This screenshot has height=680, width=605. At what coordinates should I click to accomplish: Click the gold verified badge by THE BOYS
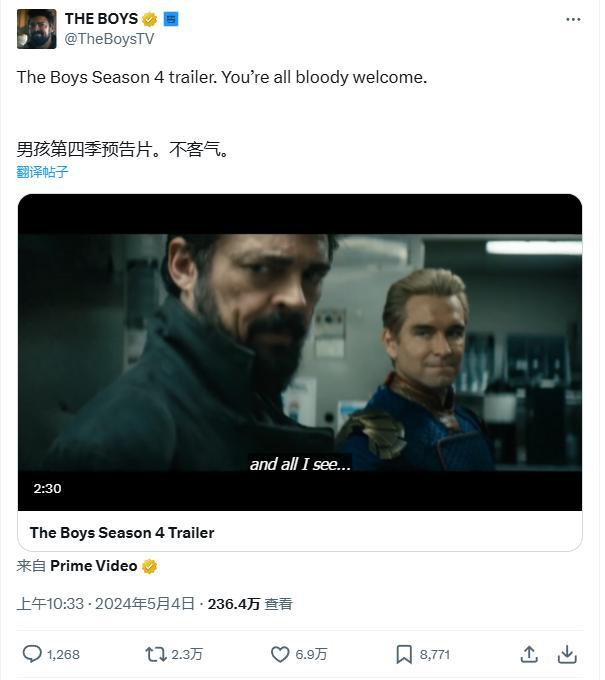click(x=149, y=19)
